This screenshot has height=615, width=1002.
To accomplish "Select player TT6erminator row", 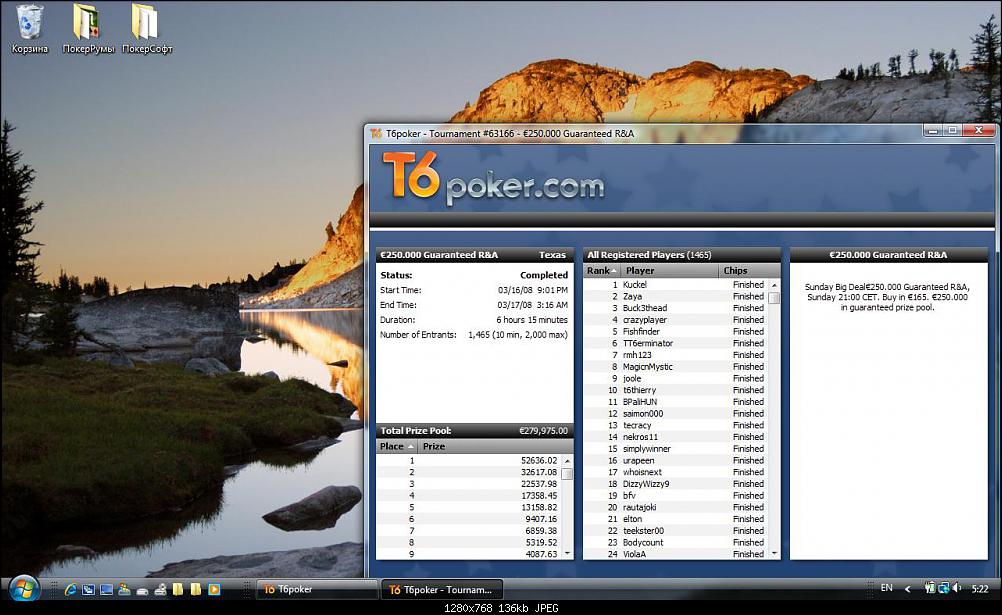I will [x=676, y=343].
